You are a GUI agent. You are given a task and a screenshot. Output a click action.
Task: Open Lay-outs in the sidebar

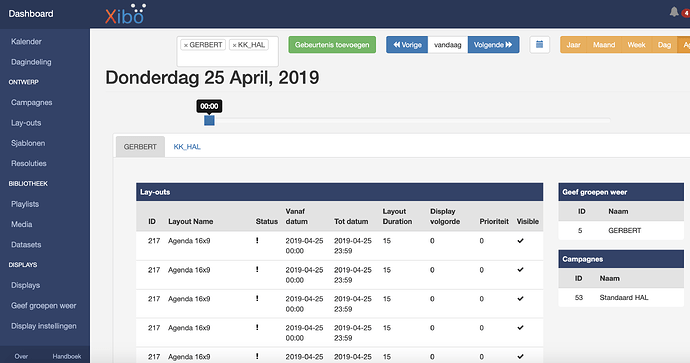(x=26, y=123)
